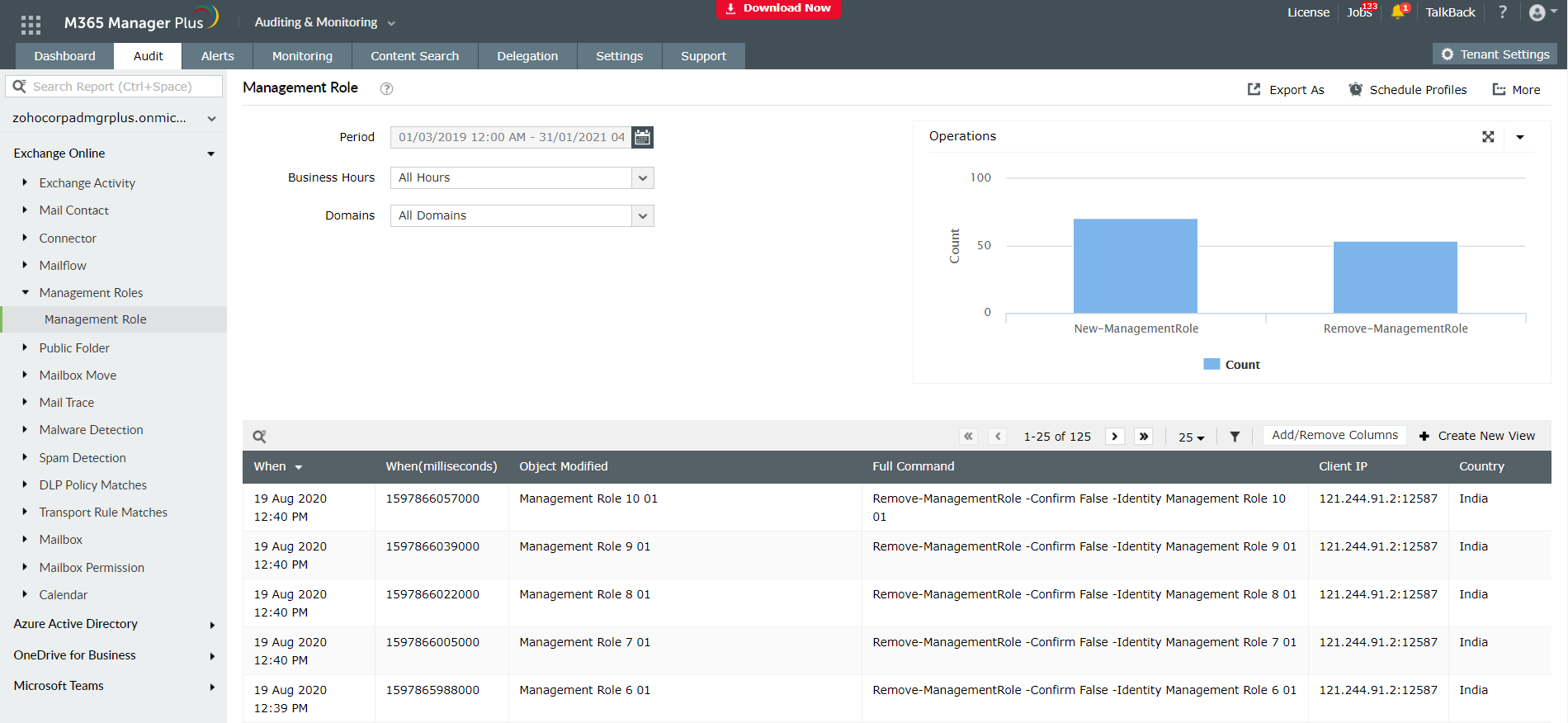Open the Business Hours dropdown
Screen dimensions: 1568x723
(522, 177)
